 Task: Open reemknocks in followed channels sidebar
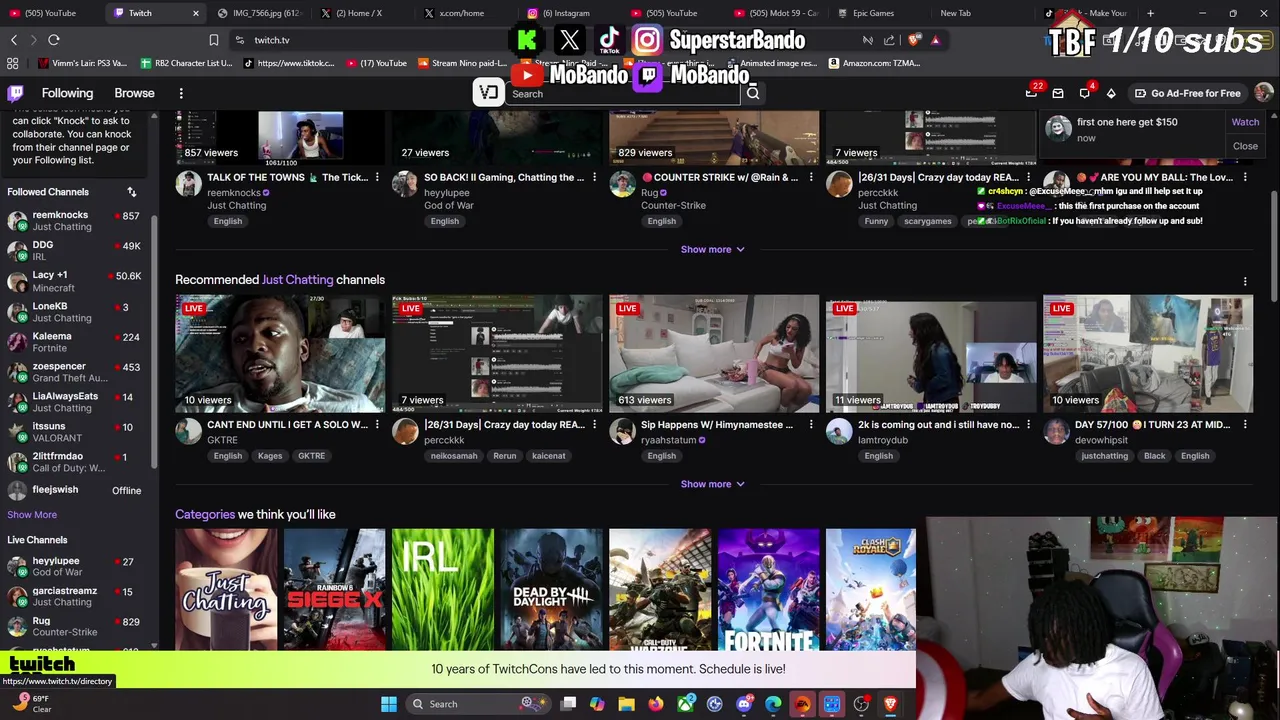(75, 221)
